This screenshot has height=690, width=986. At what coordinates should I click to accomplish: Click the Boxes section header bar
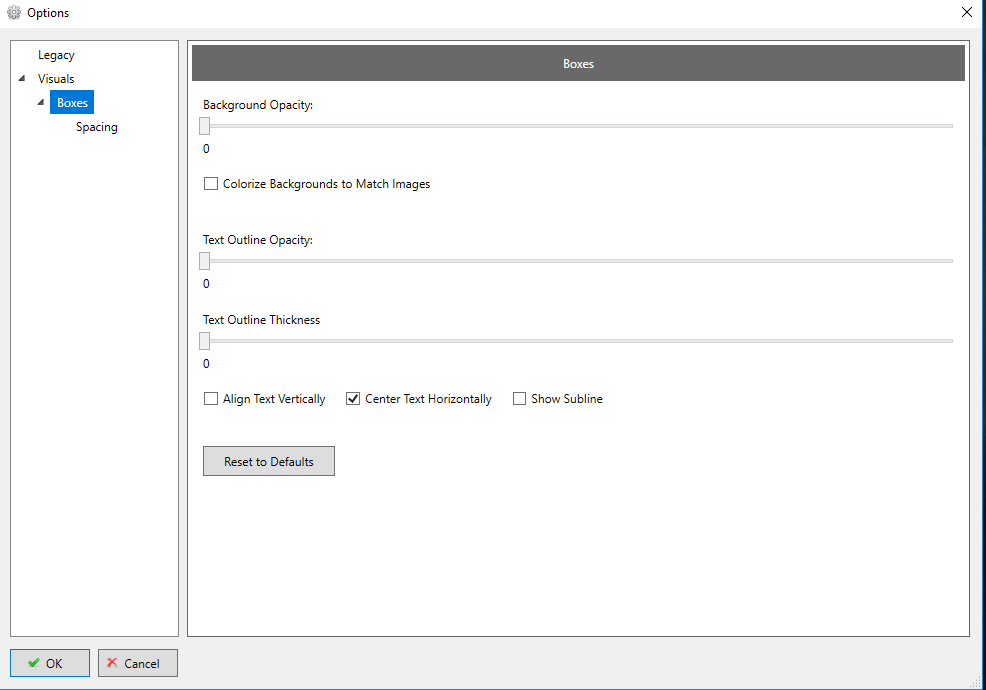[578, 64]
